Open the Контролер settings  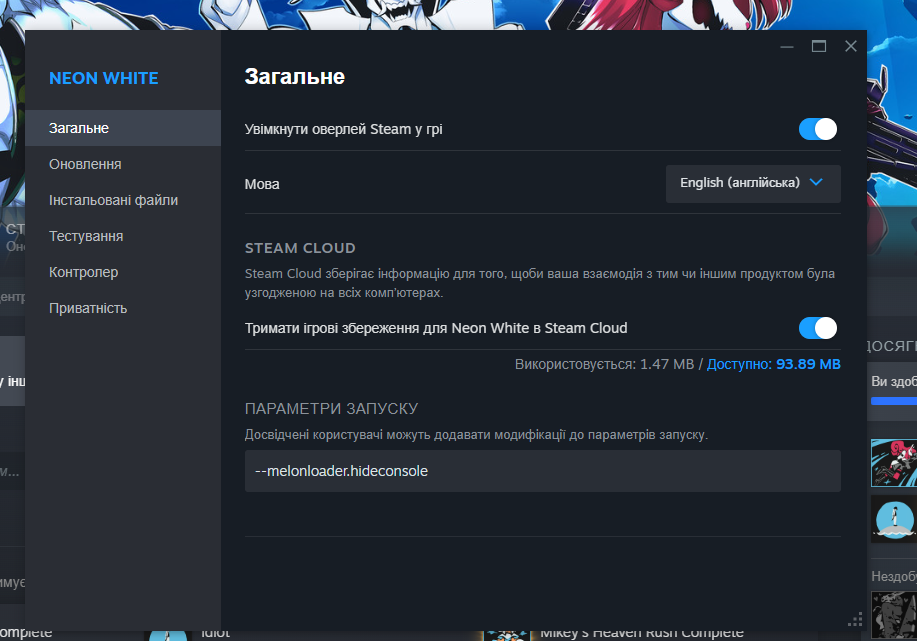(83, 272)
